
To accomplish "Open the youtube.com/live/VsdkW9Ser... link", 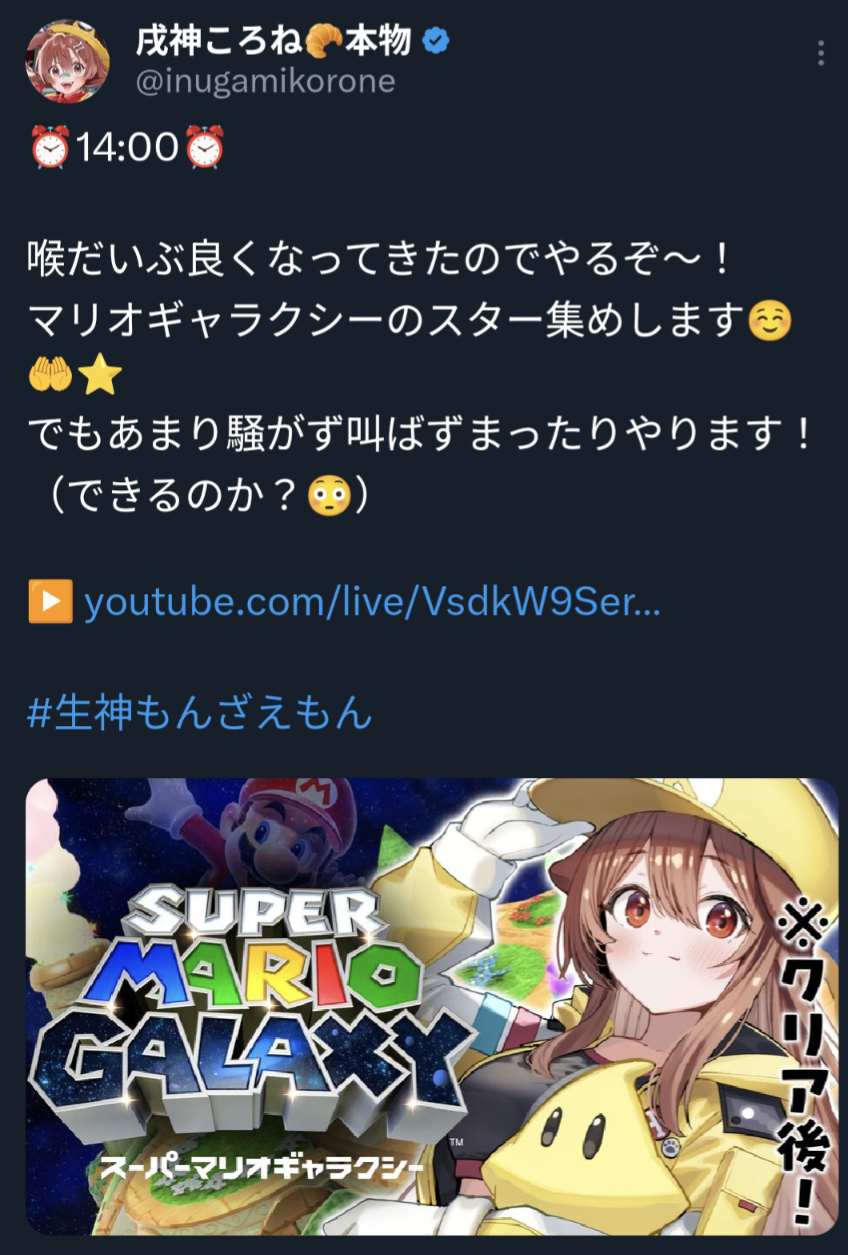I will pyautogui.click(x=372, y=604).
